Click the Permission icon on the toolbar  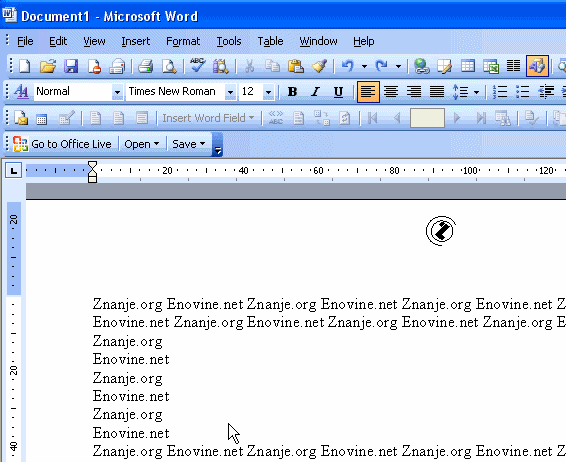tap(94, 66)
